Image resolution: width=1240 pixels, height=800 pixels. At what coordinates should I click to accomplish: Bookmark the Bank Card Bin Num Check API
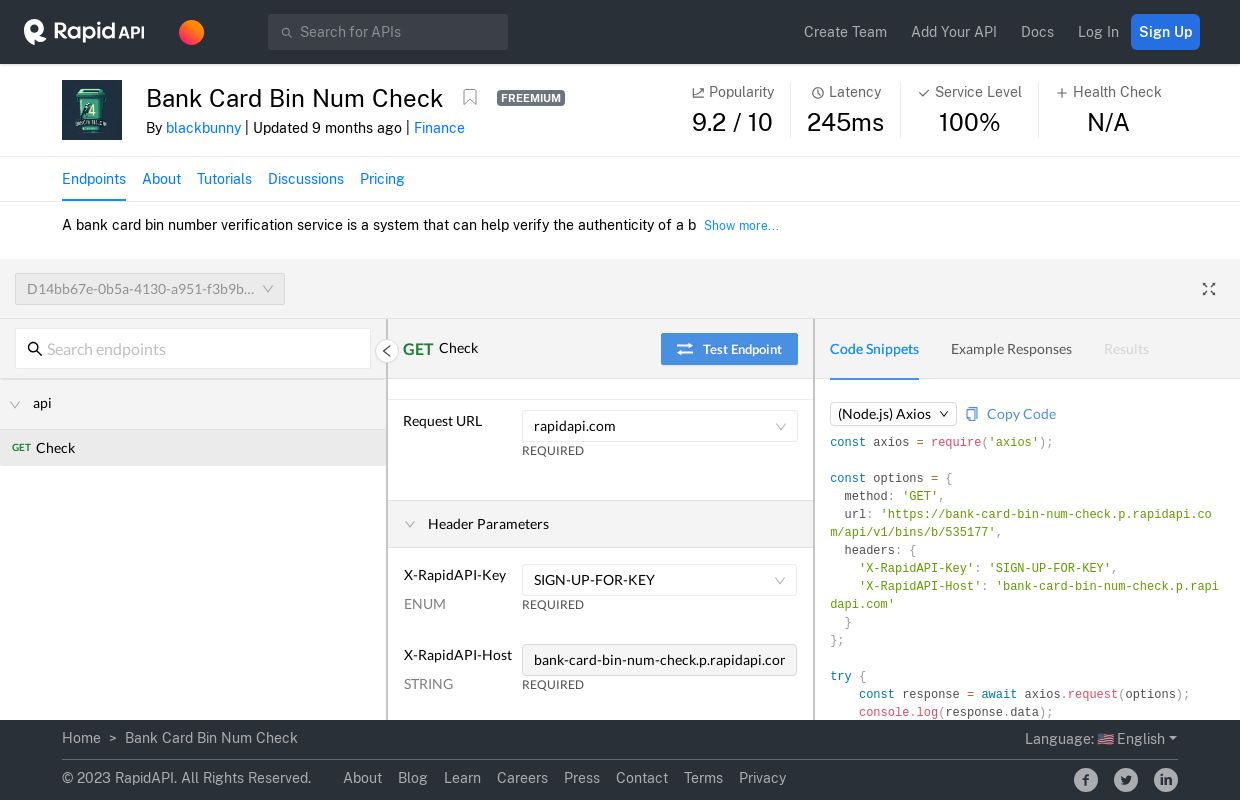(x=470, y=97)
